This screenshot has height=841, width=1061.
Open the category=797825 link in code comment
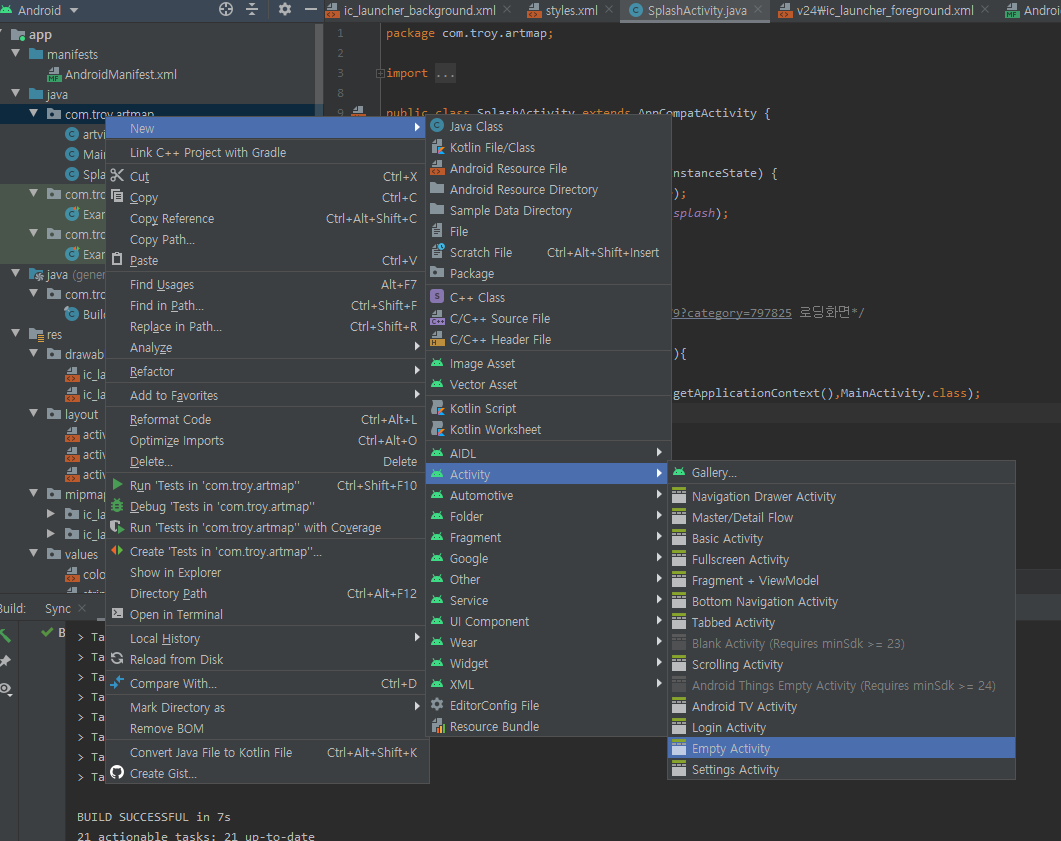[732, 313]
